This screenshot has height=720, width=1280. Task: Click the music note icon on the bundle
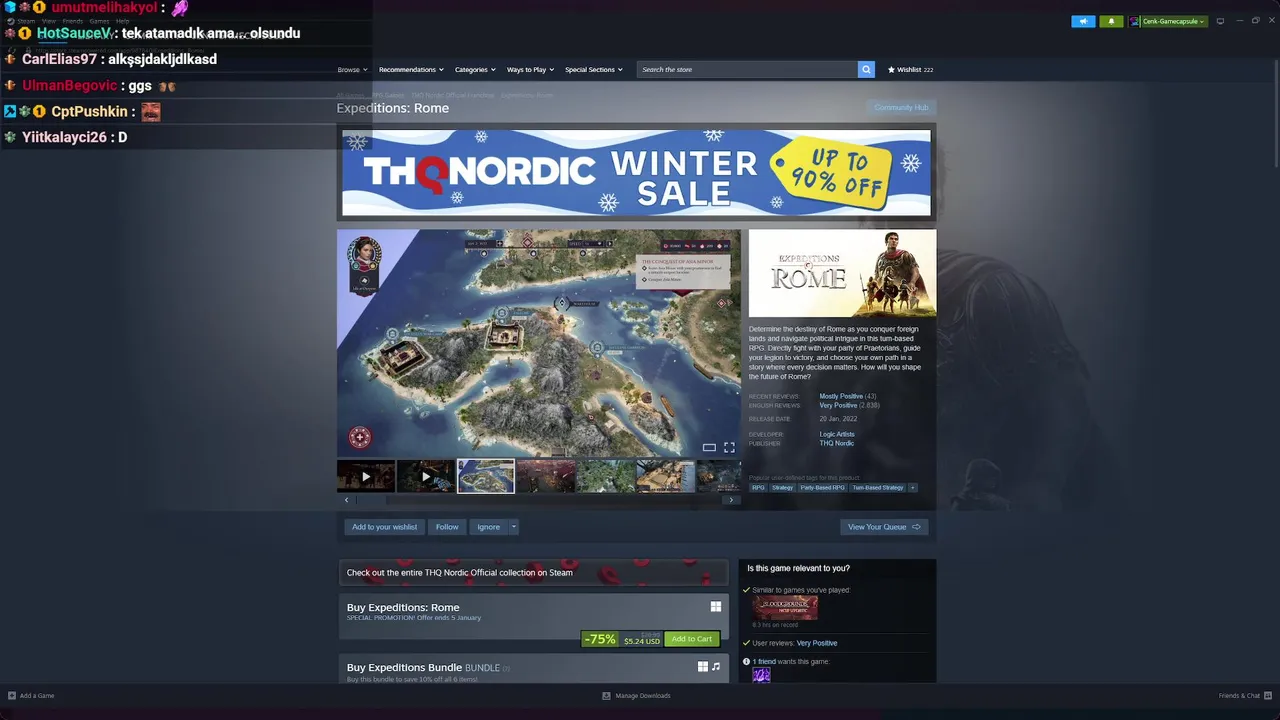(x=716, y=667)
